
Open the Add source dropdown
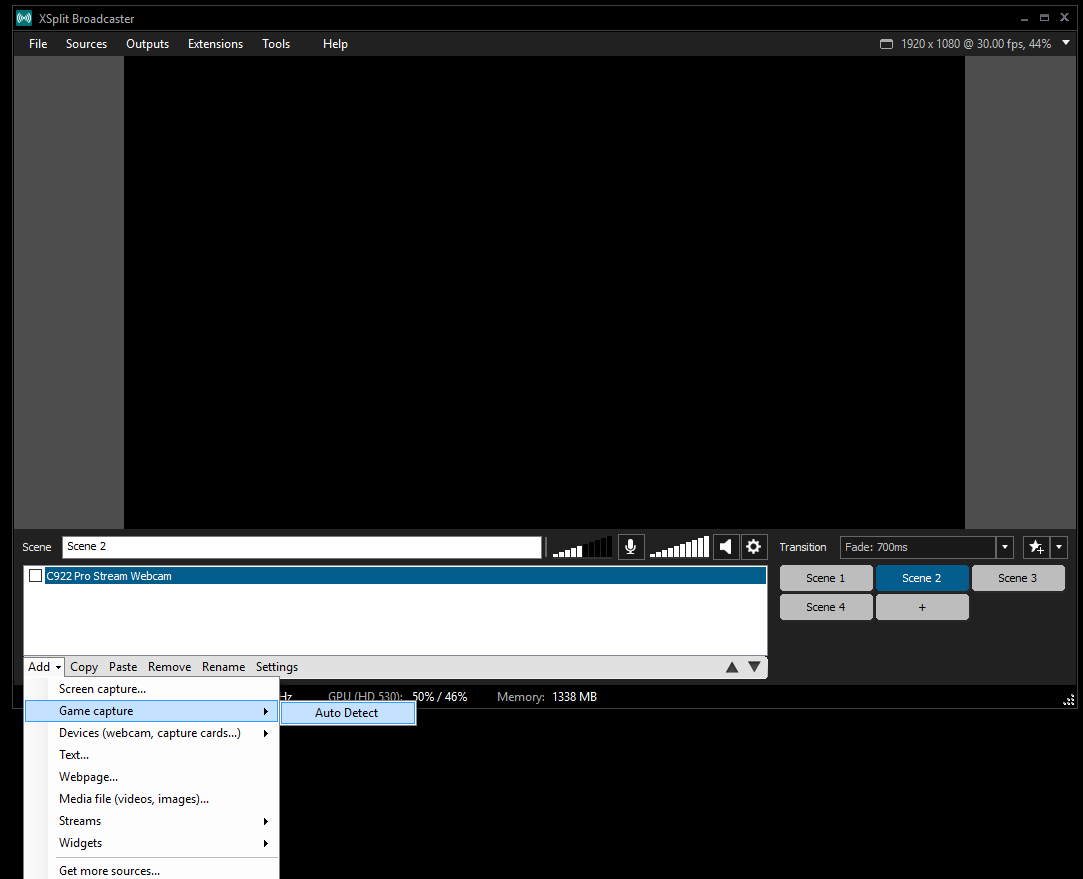pos(44,667)
